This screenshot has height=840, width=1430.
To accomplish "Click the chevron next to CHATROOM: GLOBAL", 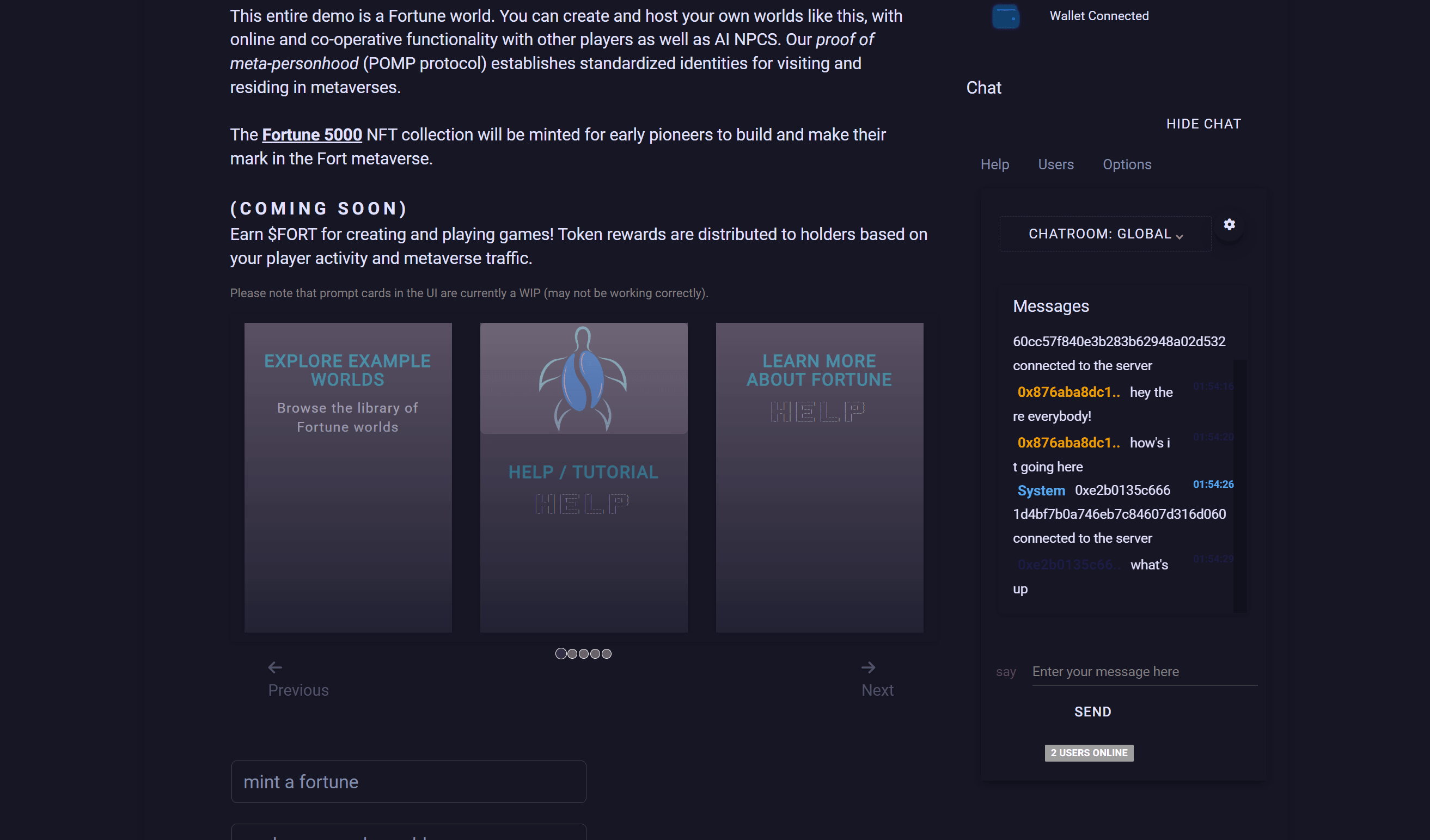I will point(1180,236).
